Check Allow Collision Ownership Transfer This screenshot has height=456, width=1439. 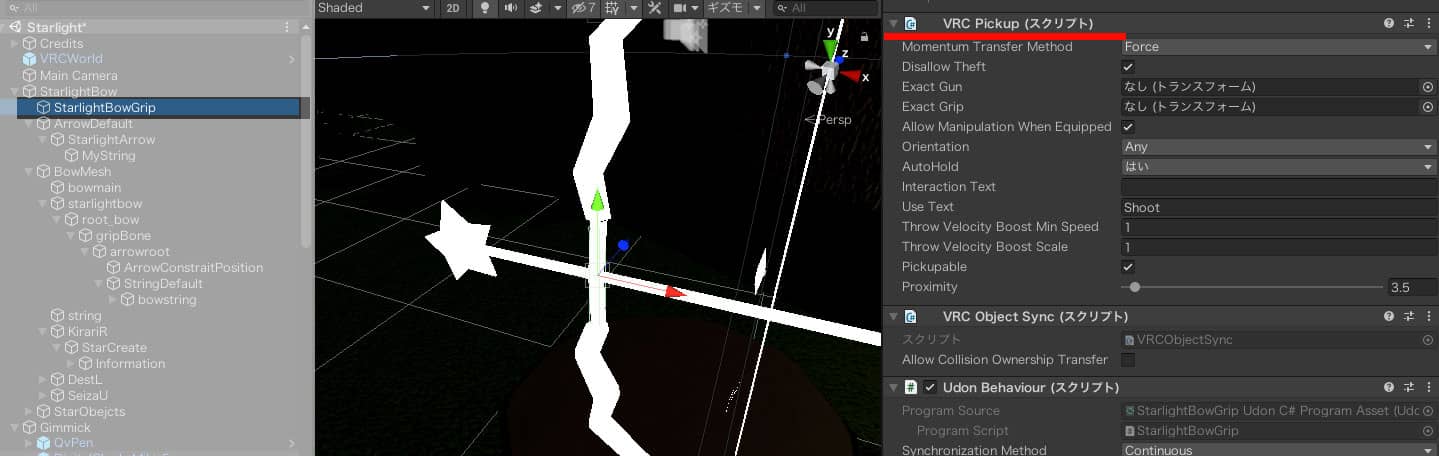click(1128, 360)
